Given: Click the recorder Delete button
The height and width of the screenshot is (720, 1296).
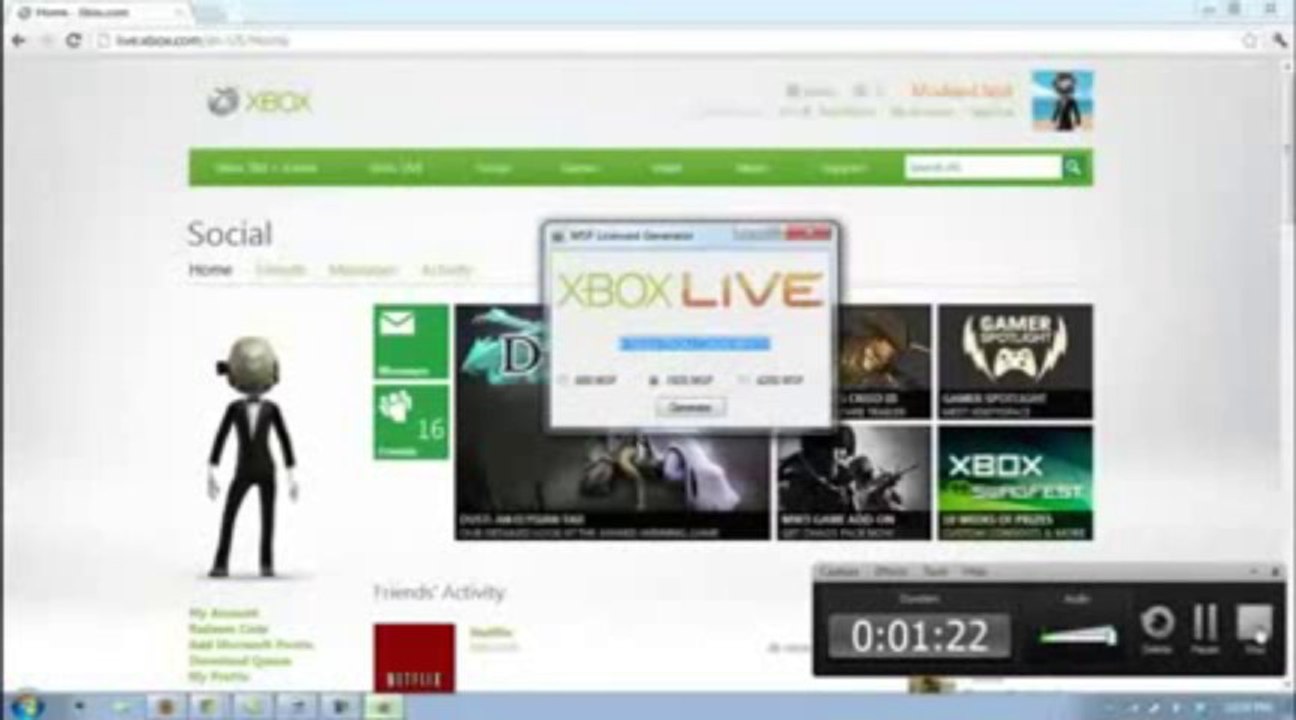Looking at the screenshot, I should [x=1157, y=629].
